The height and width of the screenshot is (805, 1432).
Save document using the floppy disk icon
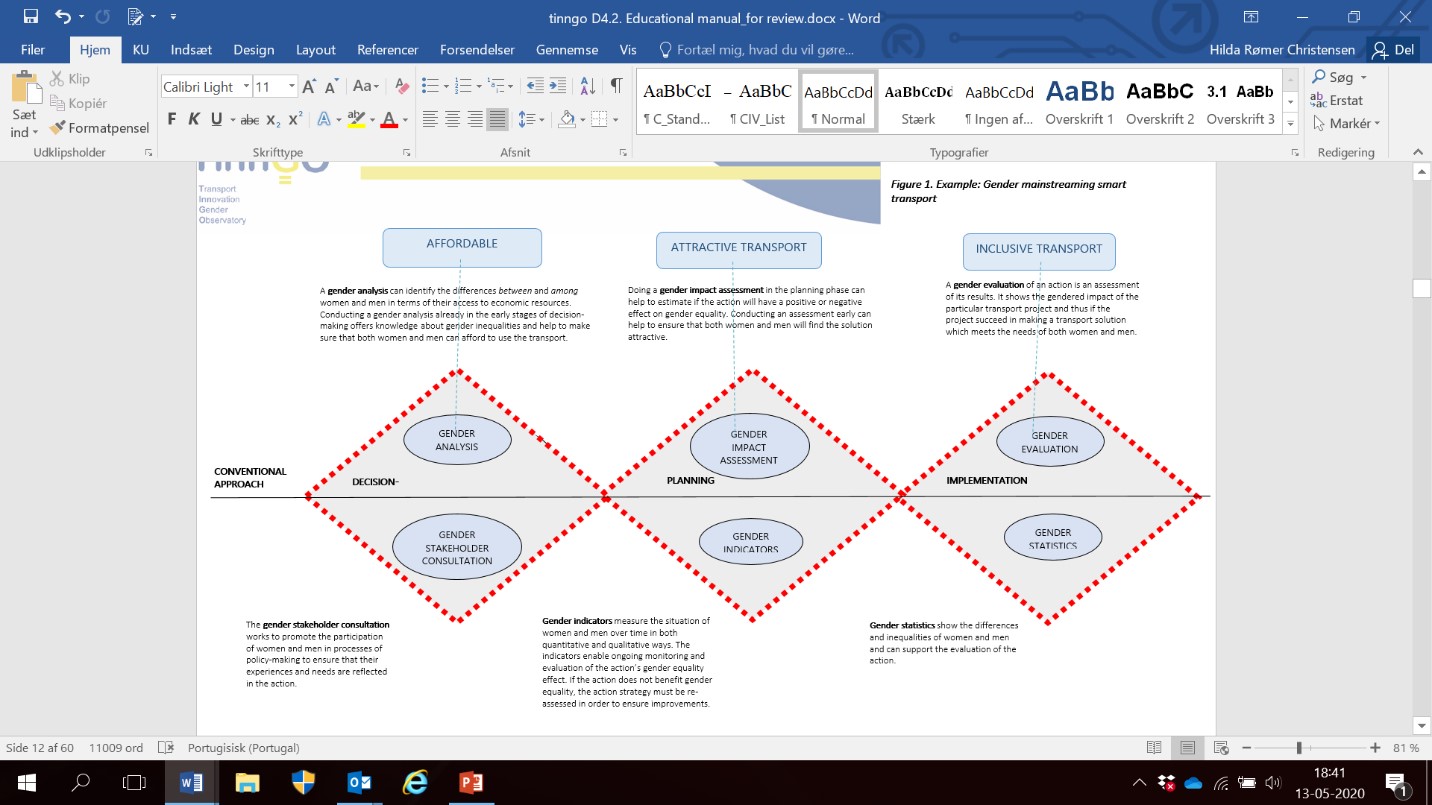[x=30, y=17]
